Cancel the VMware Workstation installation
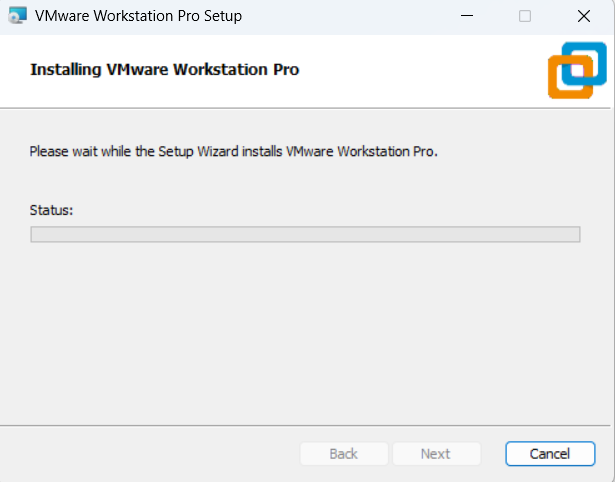 click(550, 454)
